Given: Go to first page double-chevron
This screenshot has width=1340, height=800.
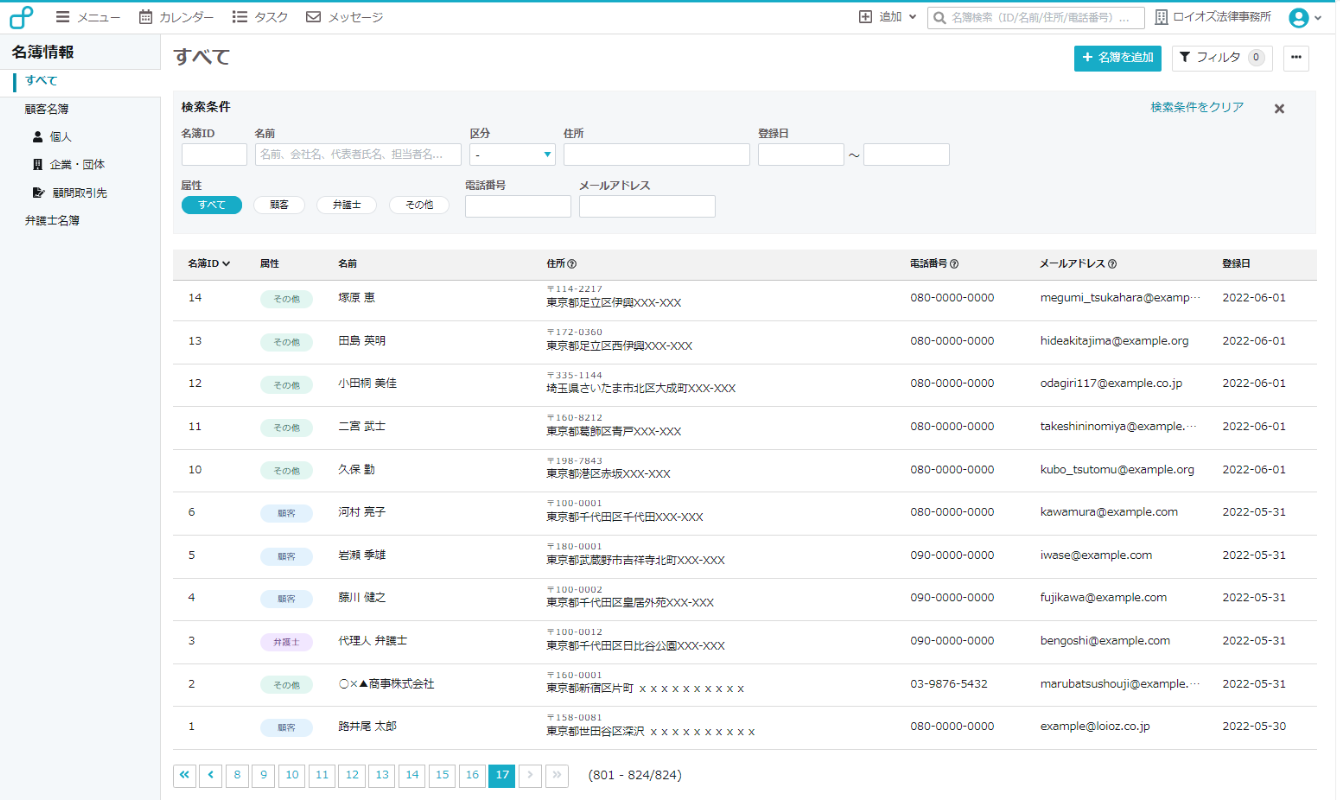Looking at the screenshot, I should coord(185,775).
